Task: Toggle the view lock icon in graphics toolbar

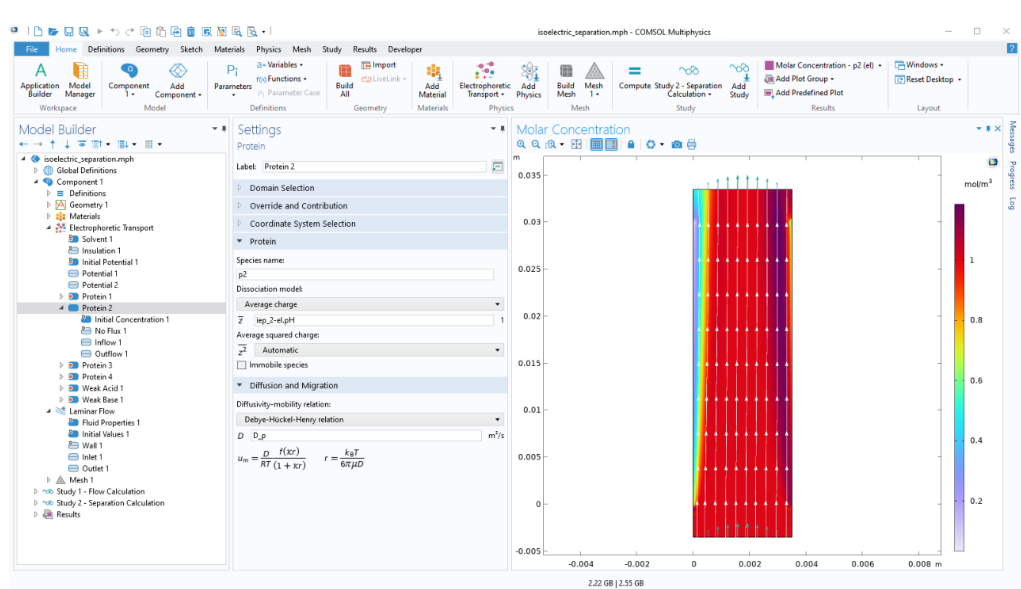Action: [631, 144]
